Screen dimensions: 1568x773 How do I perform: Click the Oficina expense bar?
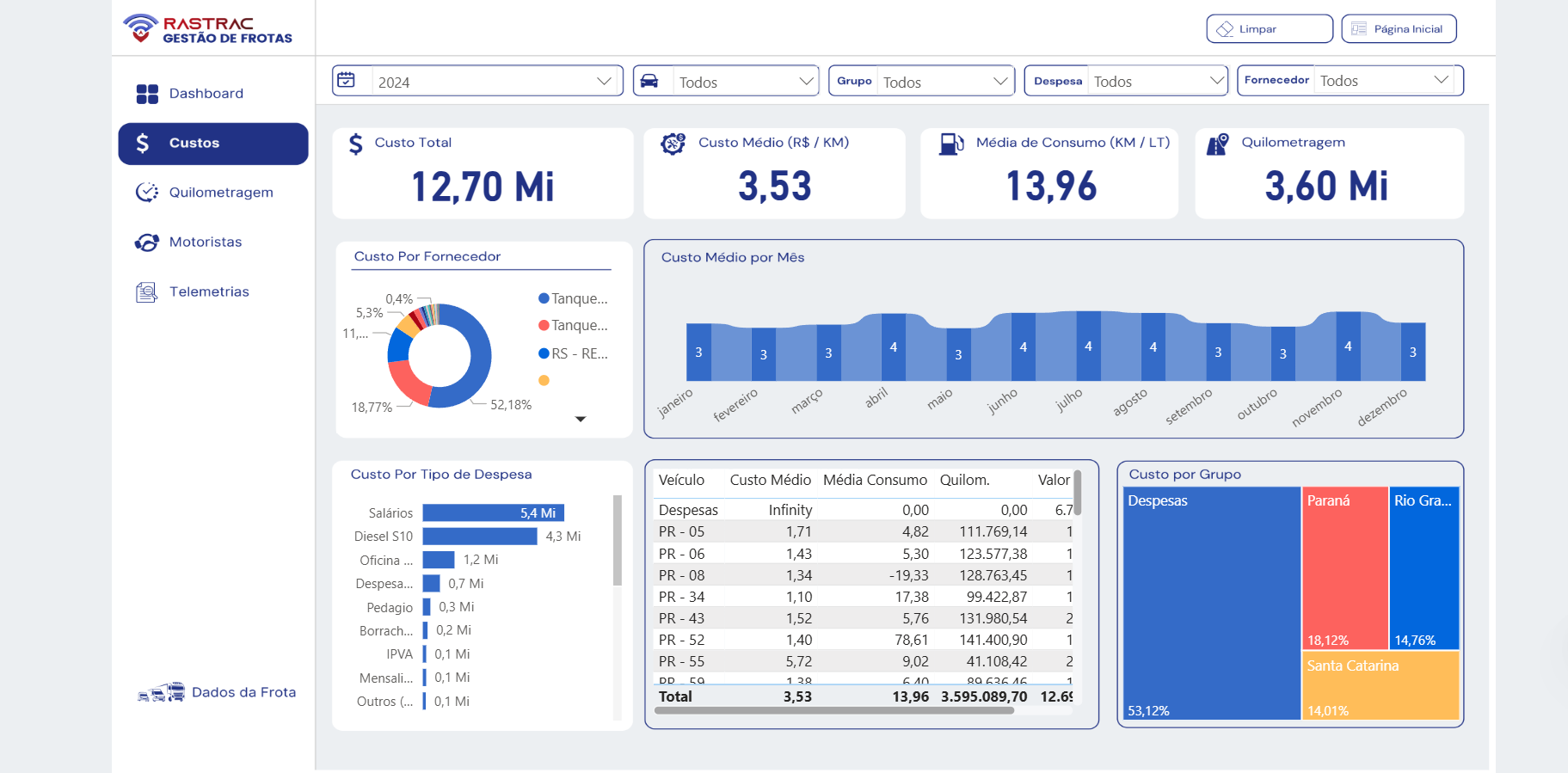pyautogui.click(x=439, y=560)
